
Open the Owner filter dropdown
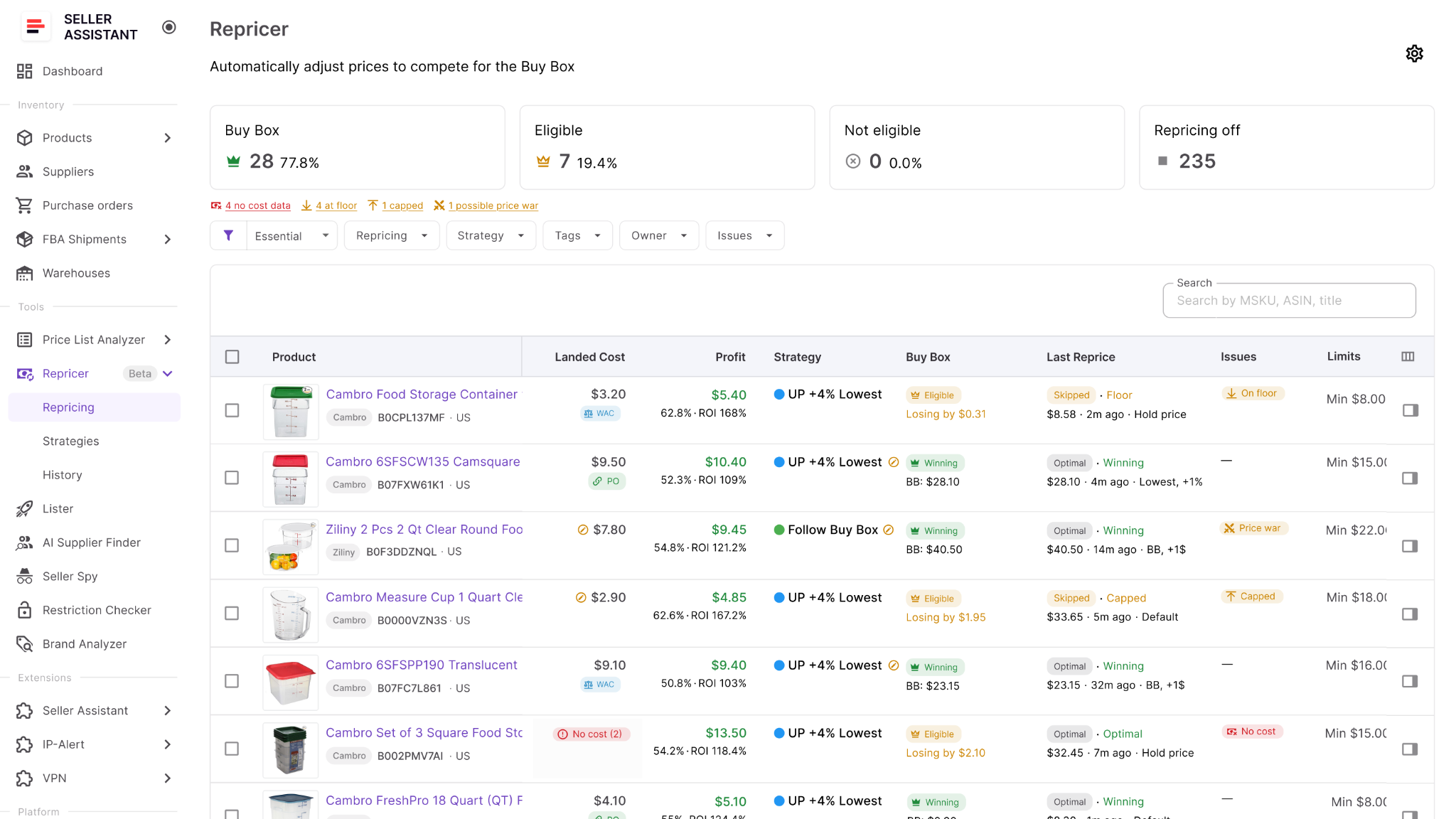pyautogui.click(x=659, y=235)
